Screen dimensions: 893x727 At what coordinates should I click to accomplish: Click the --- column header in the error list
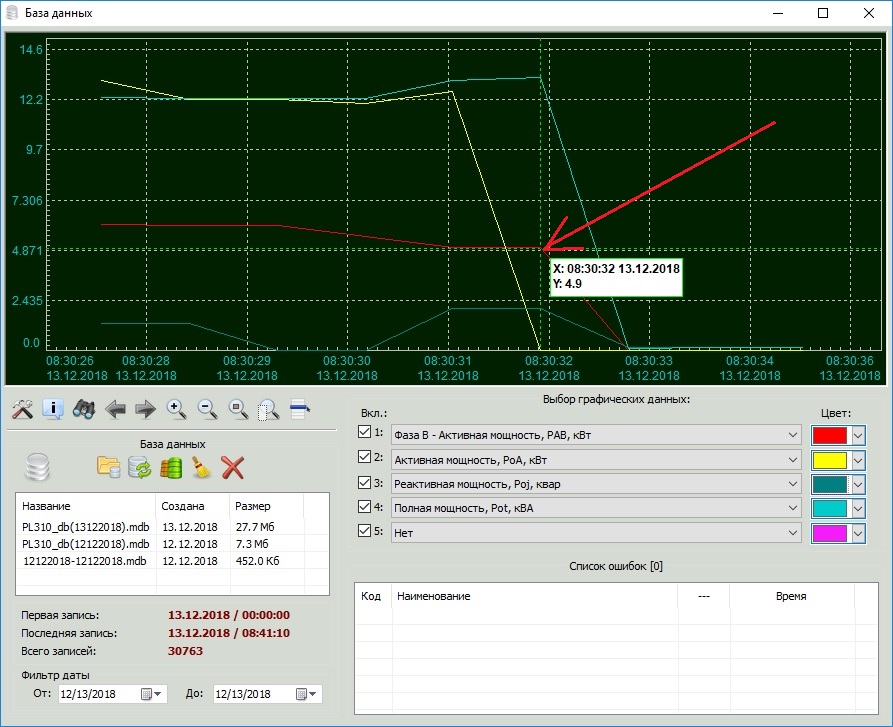(703, 596)
